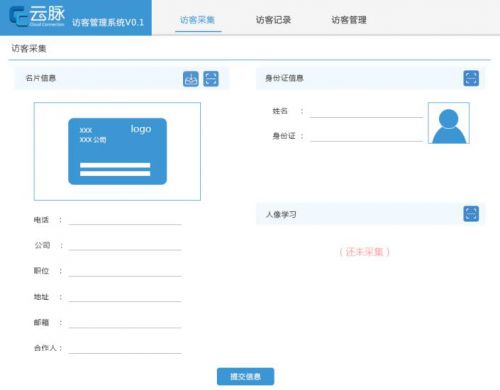Focus the 公司 input field

point(125,245)
